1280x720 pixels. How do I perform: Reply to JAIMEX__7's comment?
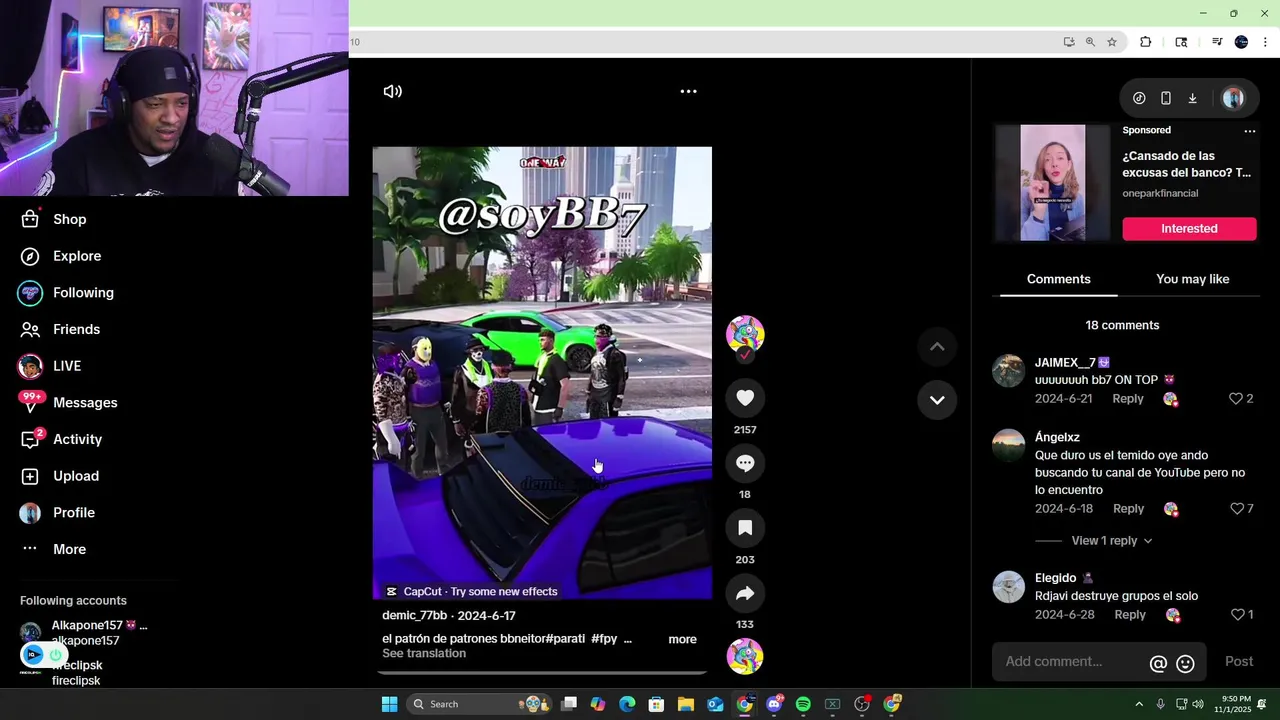point(1128,399)
